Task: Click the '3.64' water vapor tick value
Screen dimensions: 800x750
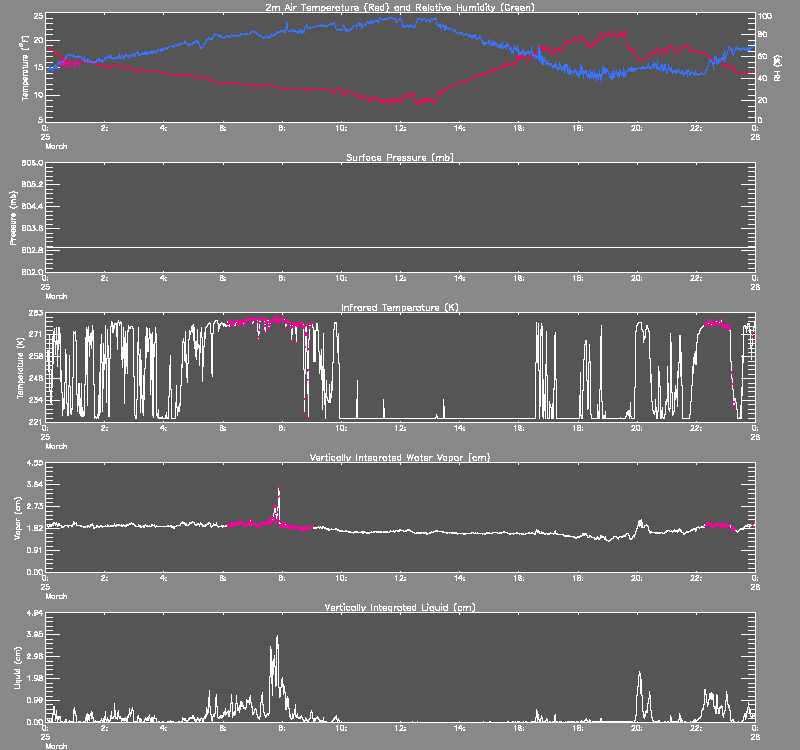Action: pos(35,484)
